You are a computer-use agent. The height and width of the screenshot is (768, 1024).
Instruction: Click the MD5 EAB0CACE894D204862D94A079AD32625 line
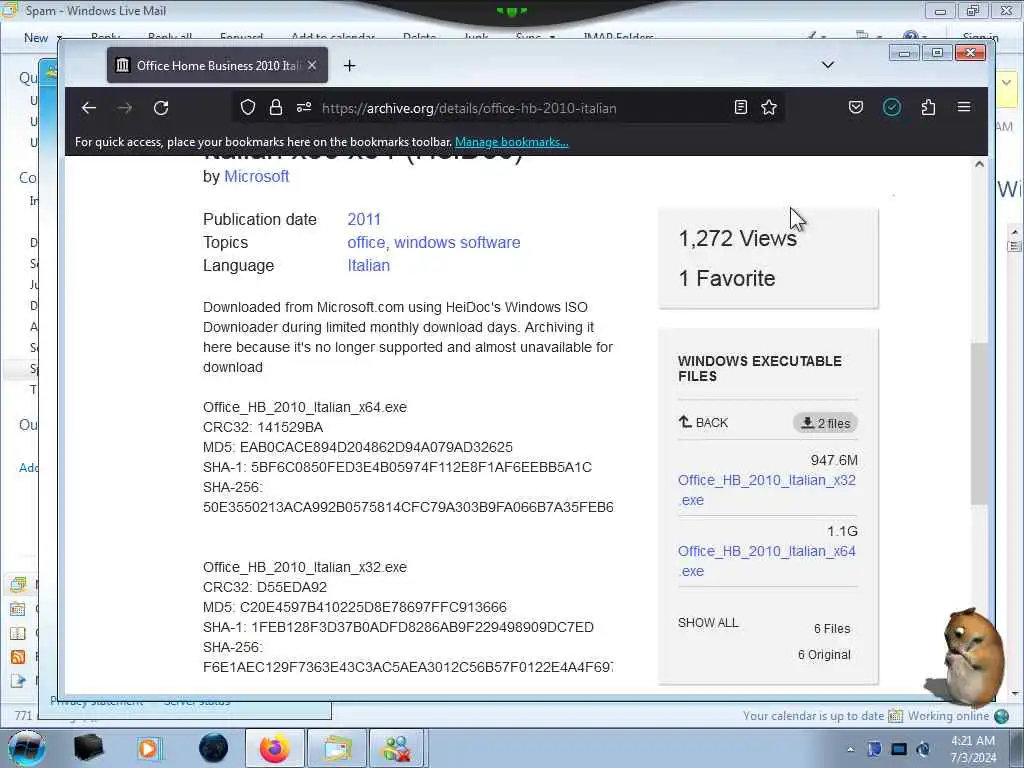point(358,447)
